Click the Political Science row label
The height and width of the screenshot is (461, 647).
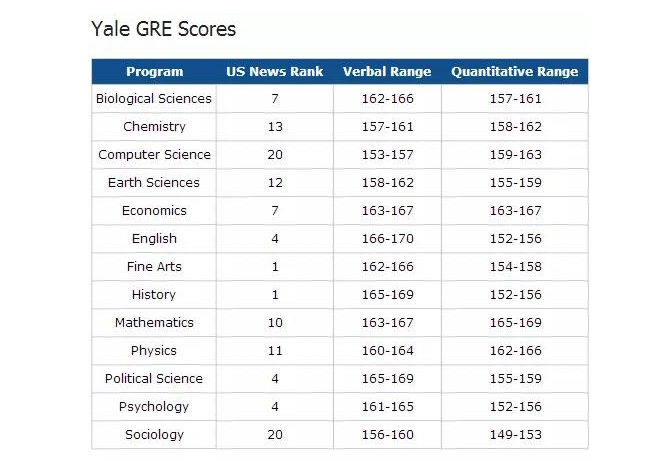[x=154, y=378]
